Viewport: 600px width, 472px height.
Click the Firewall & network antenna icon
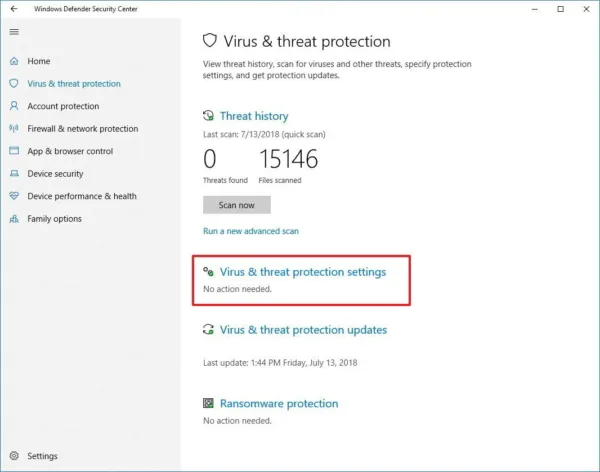[14, 128]
